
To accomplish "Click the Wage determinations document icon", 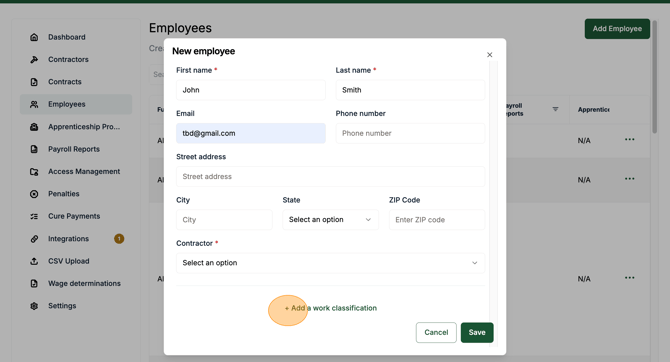I will click(x=34, y=283).
